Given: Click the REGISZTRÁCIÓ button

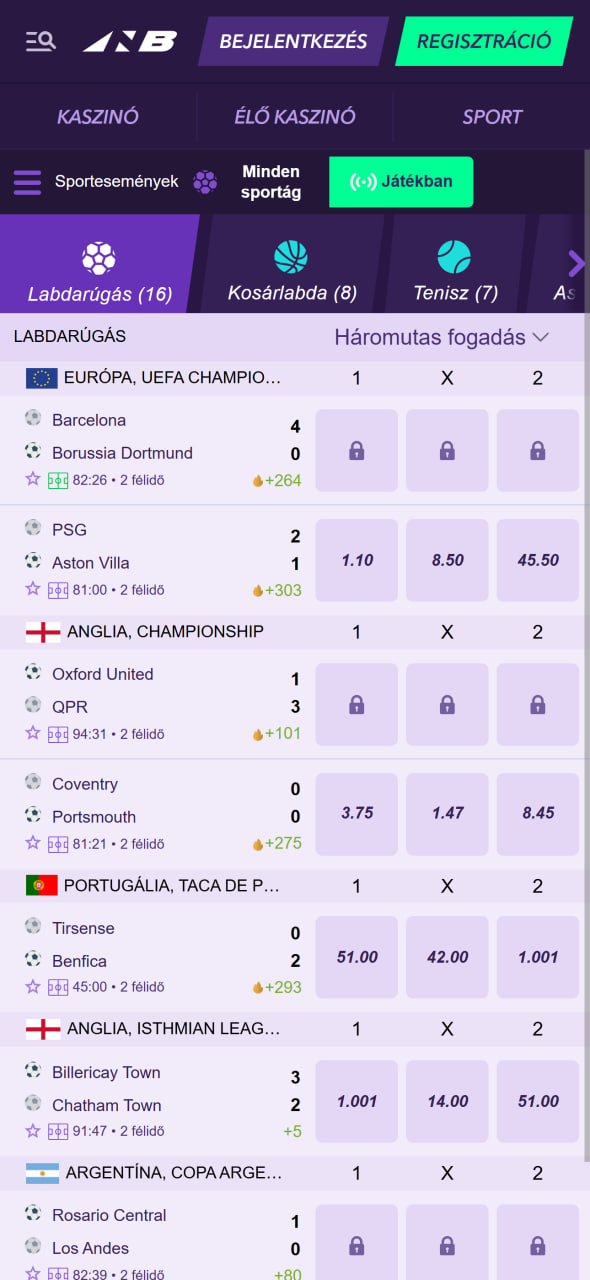Looking at the screenshot, I should [x=484, y=42].
